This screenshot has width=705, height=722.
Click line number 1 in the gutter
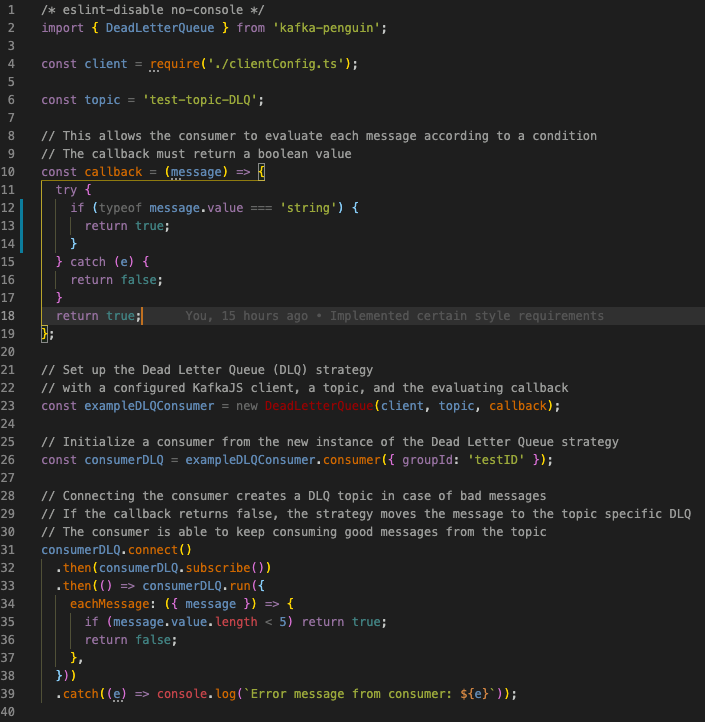[x=11, y=10]
